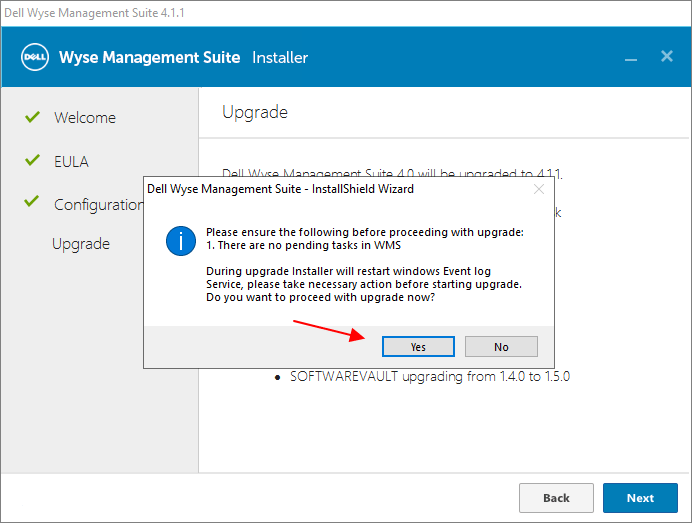The image size is (692, 523).
Task: Click the Wyse Management Suite Installer header title
Action: point(184,57)
